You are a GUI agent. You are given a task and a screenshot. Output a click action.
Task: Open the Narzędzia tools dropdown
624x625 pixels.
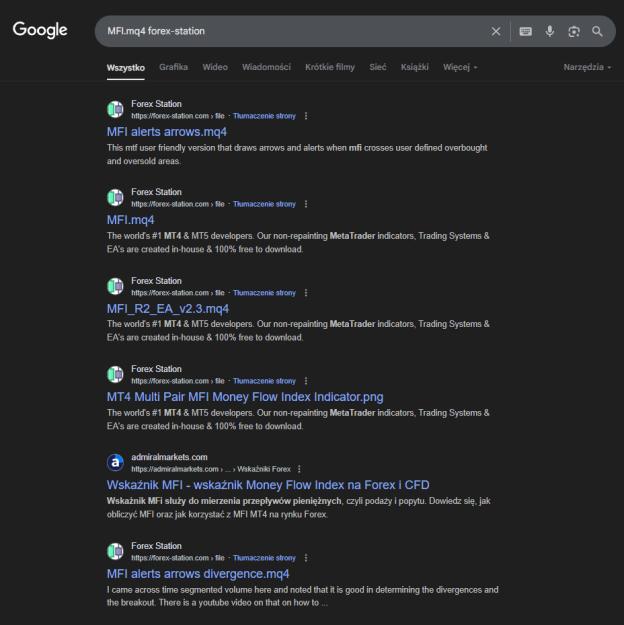587,67
